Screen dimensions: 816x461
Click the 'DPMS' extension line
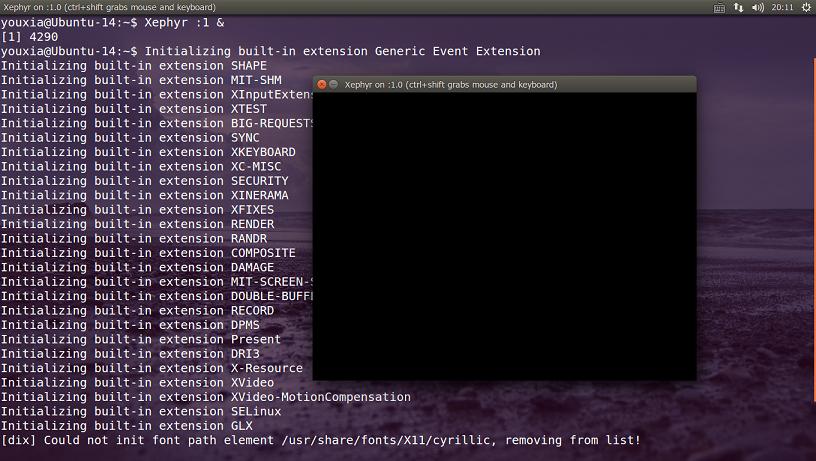pos(130,325)
